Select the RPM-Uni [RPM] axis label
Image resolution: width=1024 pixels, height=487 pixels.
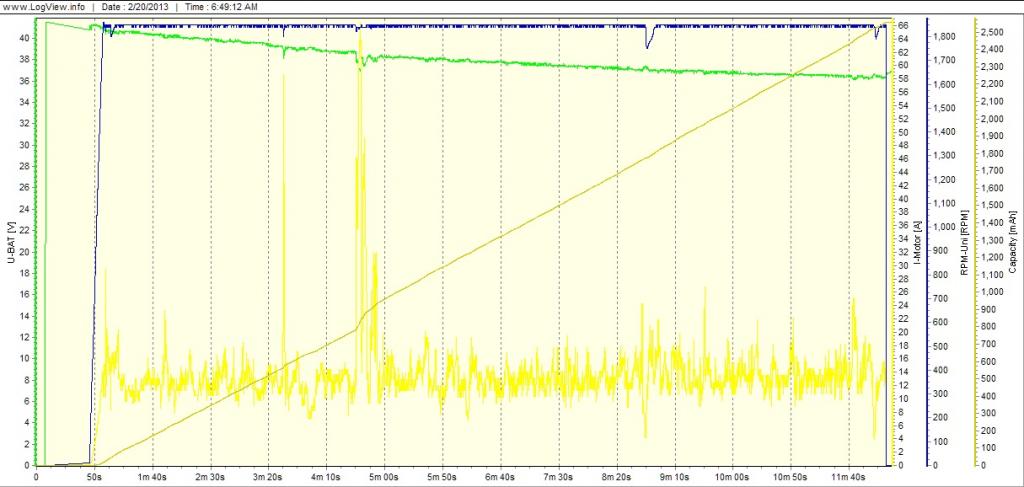[963, 241]
